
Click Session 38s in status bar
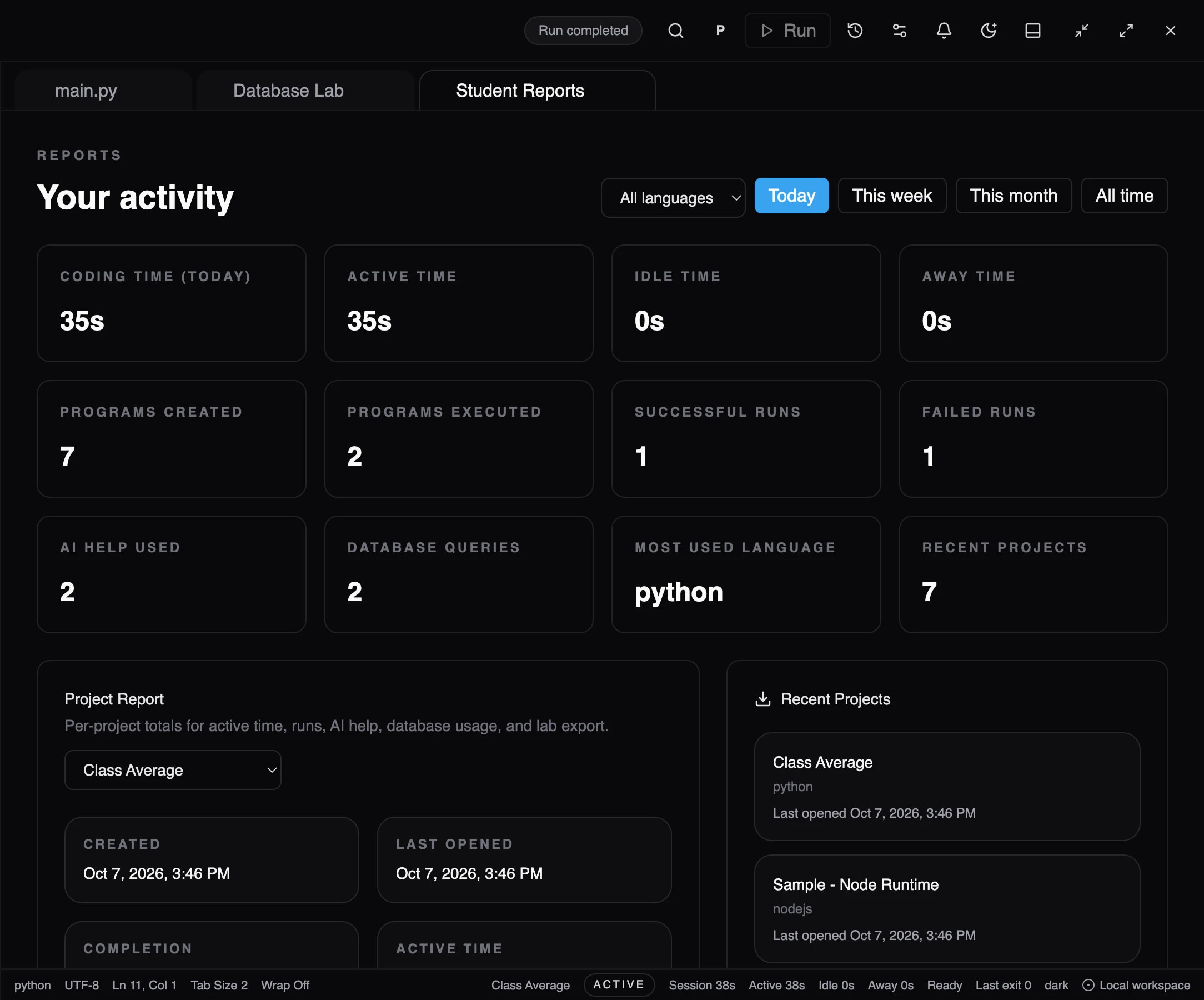[x=702, y=985]
